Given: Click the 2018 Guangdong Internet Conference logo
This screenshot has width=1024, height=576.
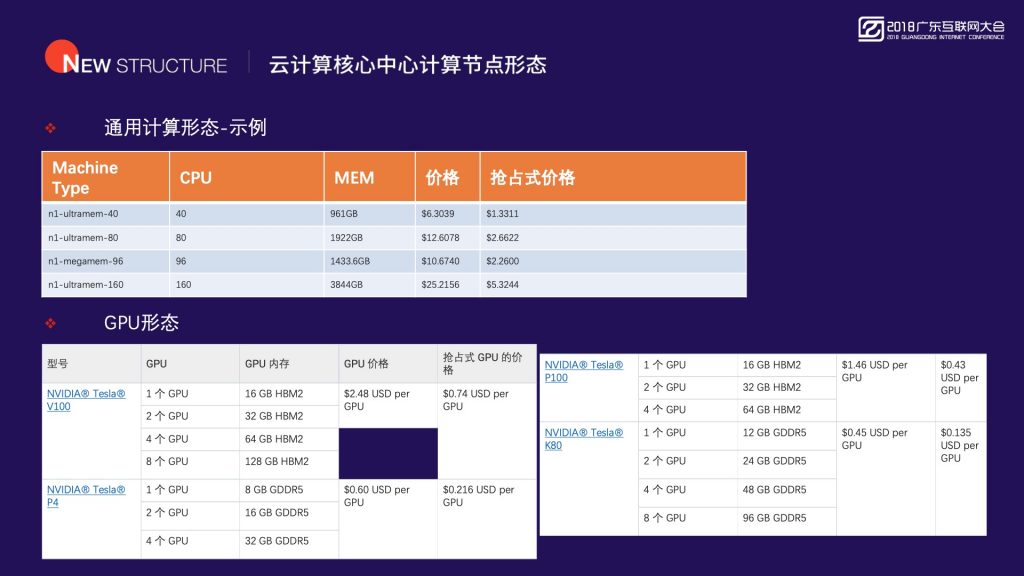Looking at the screenshot, I should (x=931, y=29).
